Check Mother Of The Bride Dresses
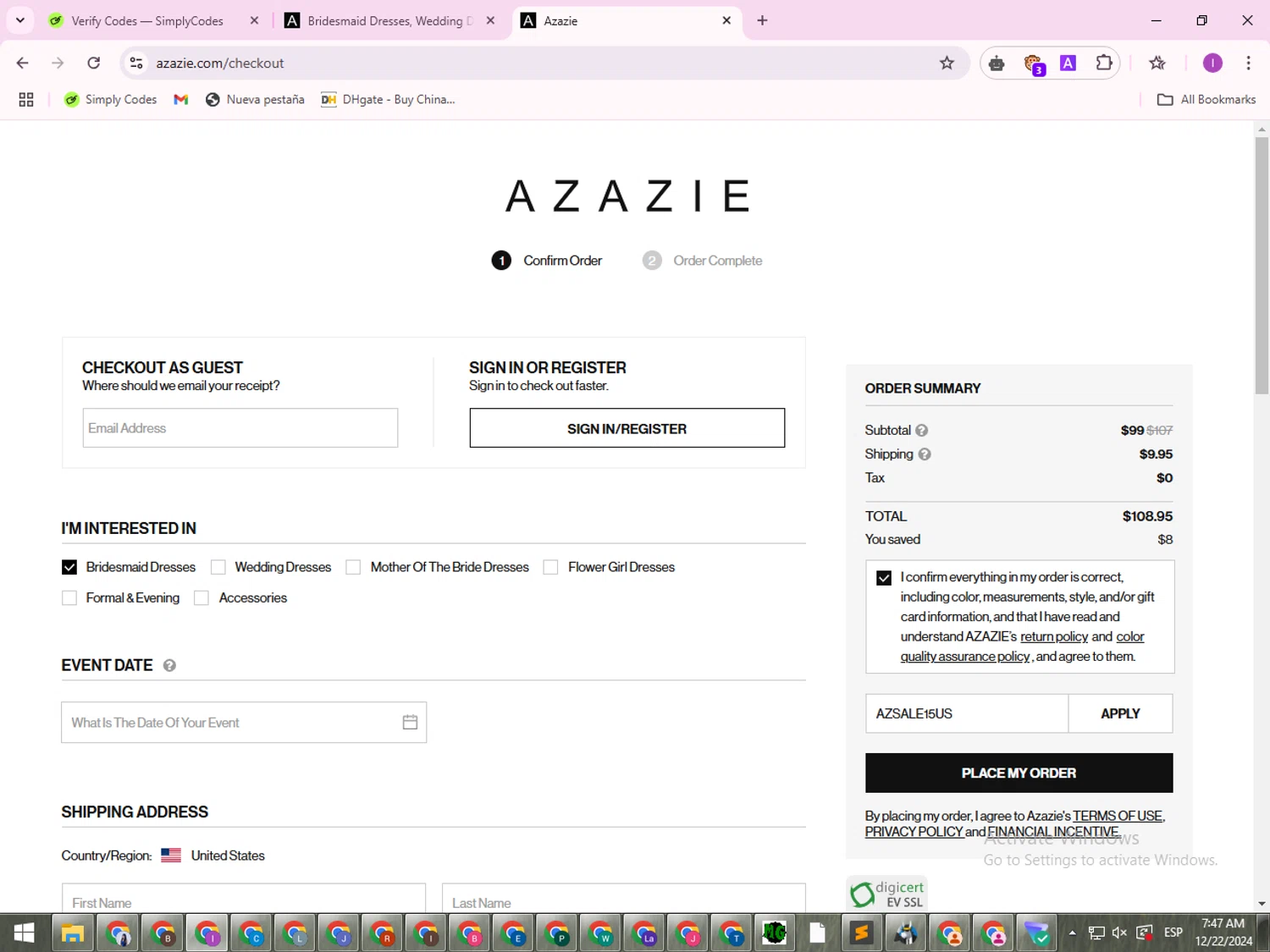Screen dimensions: 1270x952 pos(353,567)
